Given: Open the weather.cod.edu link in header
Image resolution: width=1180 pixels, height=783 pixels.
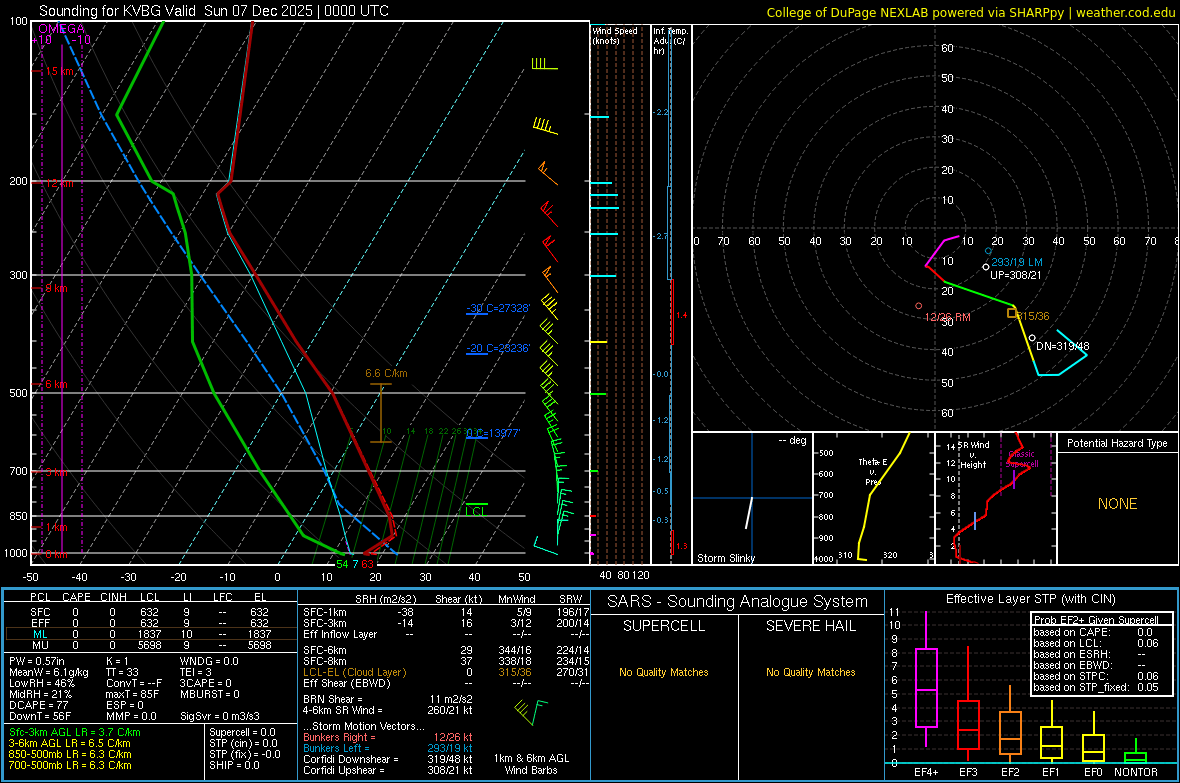Looking at the screenshot, I should click(x=1125, y=12).
